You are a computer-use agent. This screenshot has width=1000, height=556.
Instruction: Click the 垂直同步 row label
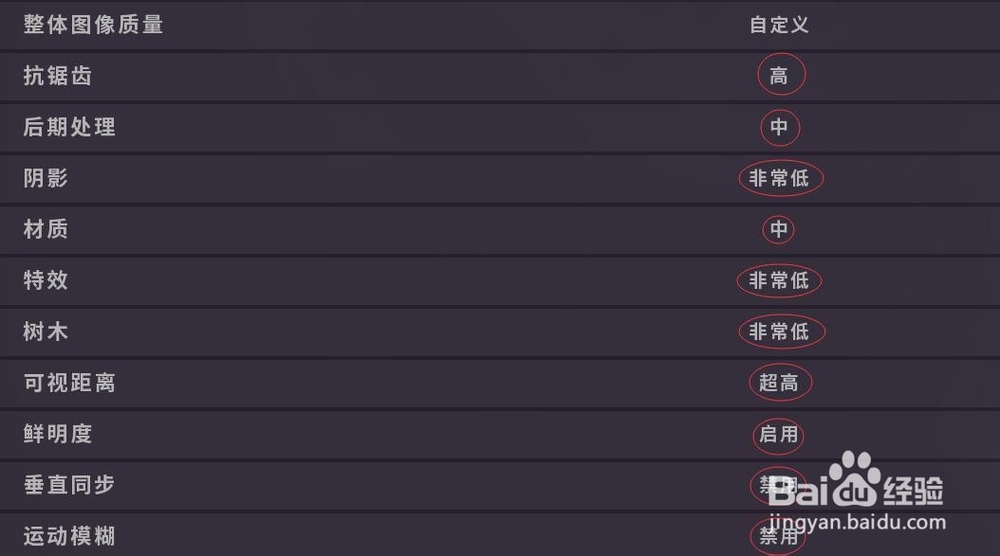(x=69, y=485)
